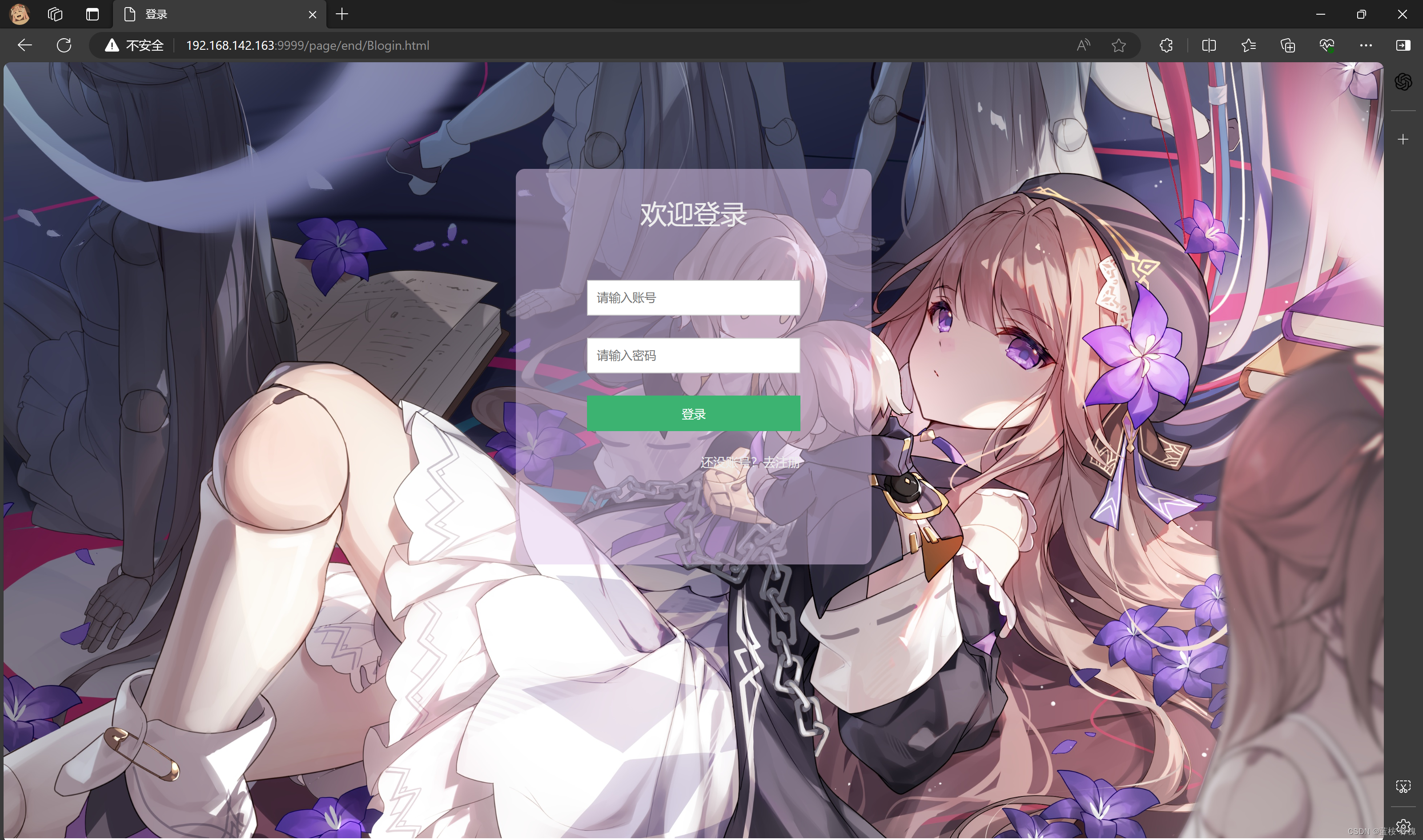
Task: Open the collections icon
Action: (1288, 45)
